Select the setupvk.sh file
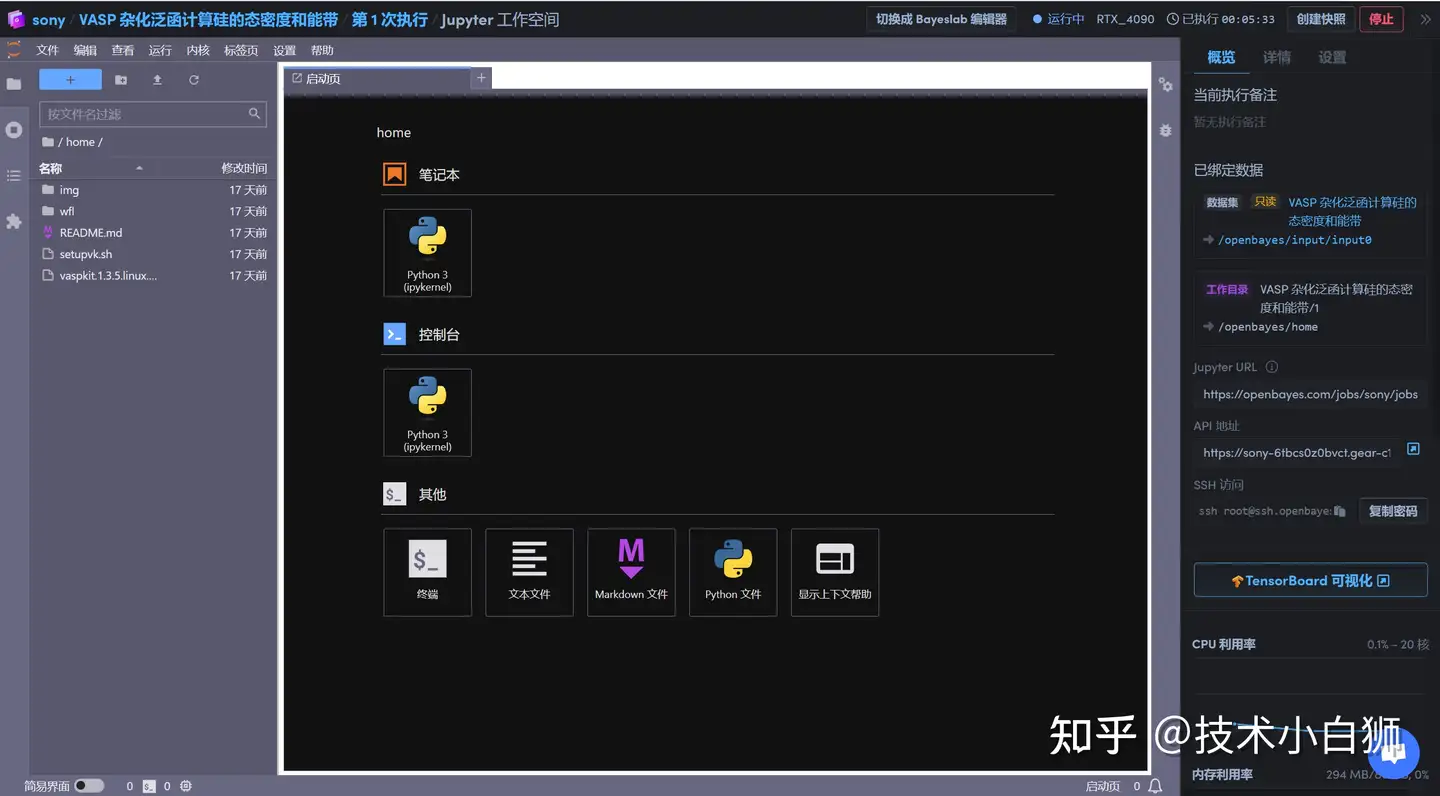This screenshot has height=796, width=1440. [x=153, y=254]
